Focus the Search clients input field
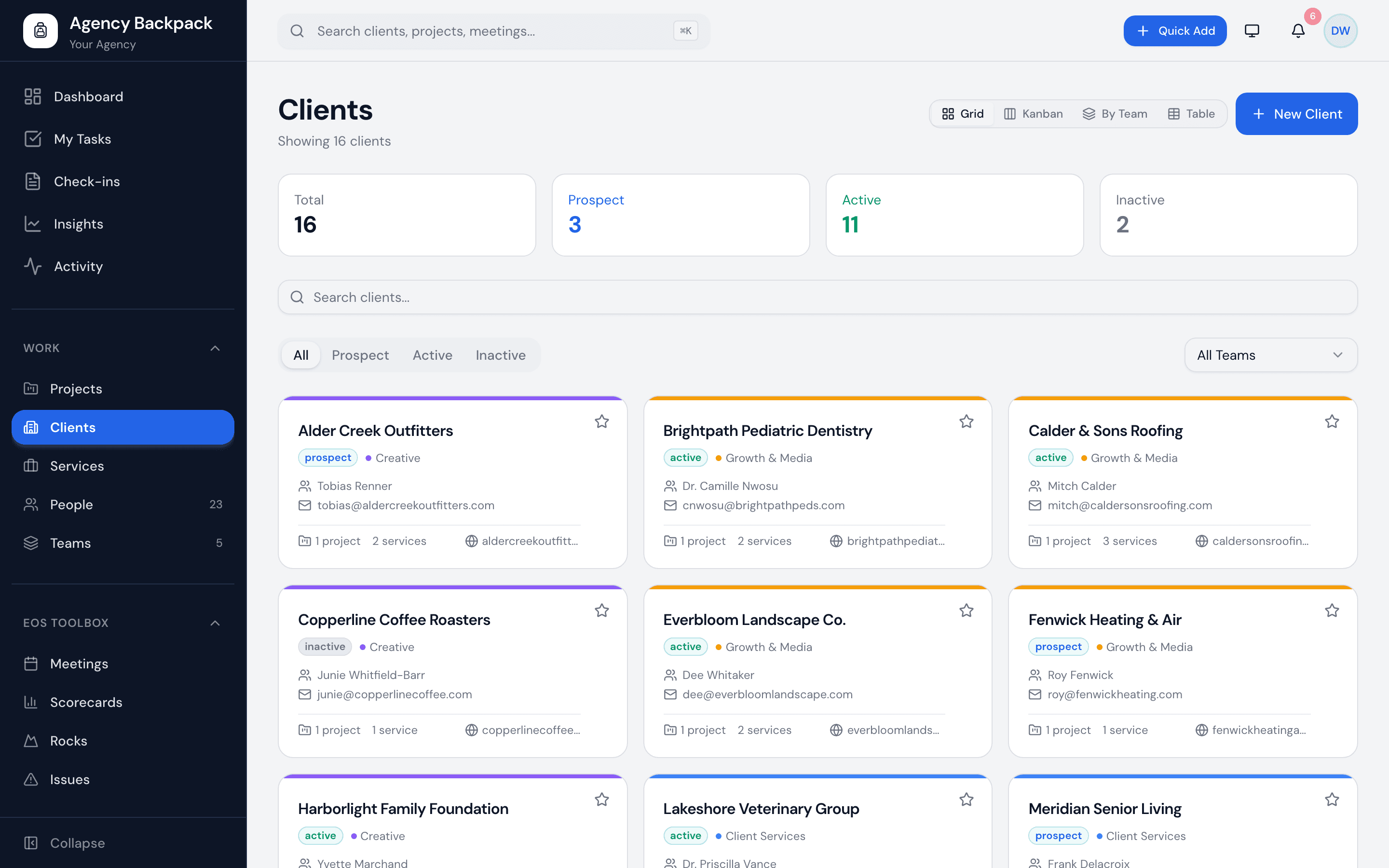 pos(818,297)
